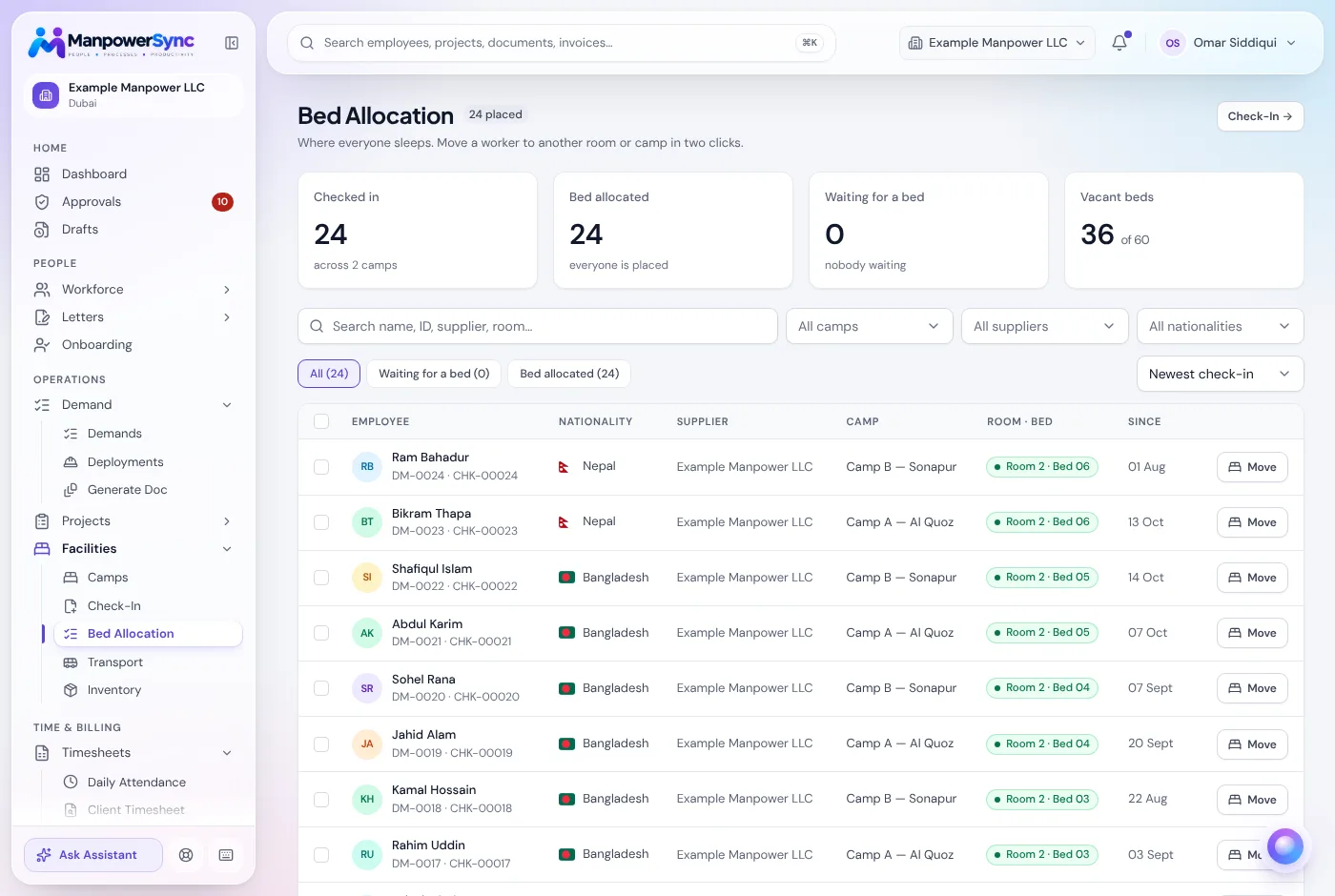The image size is (1335, 896).
Task: Click the Deployments icon
Action: [x=71, y=462]
